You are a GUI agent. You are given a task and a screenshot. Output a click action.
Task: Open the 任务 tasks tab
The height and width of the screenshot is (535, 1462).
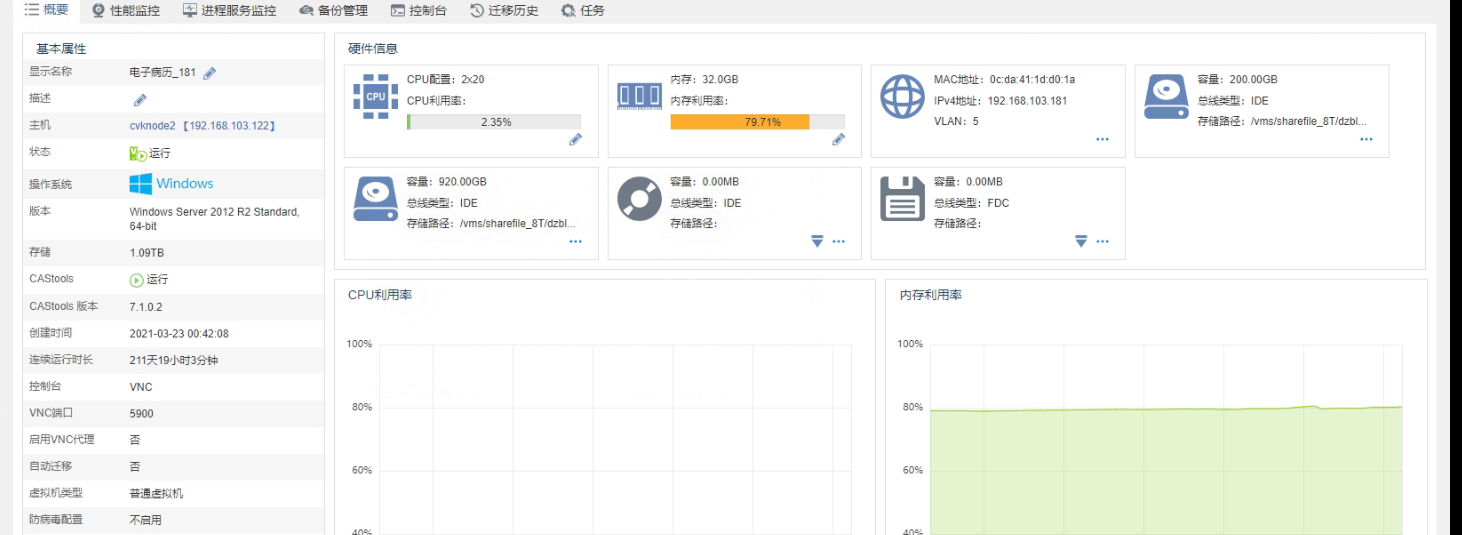(583, 11)
